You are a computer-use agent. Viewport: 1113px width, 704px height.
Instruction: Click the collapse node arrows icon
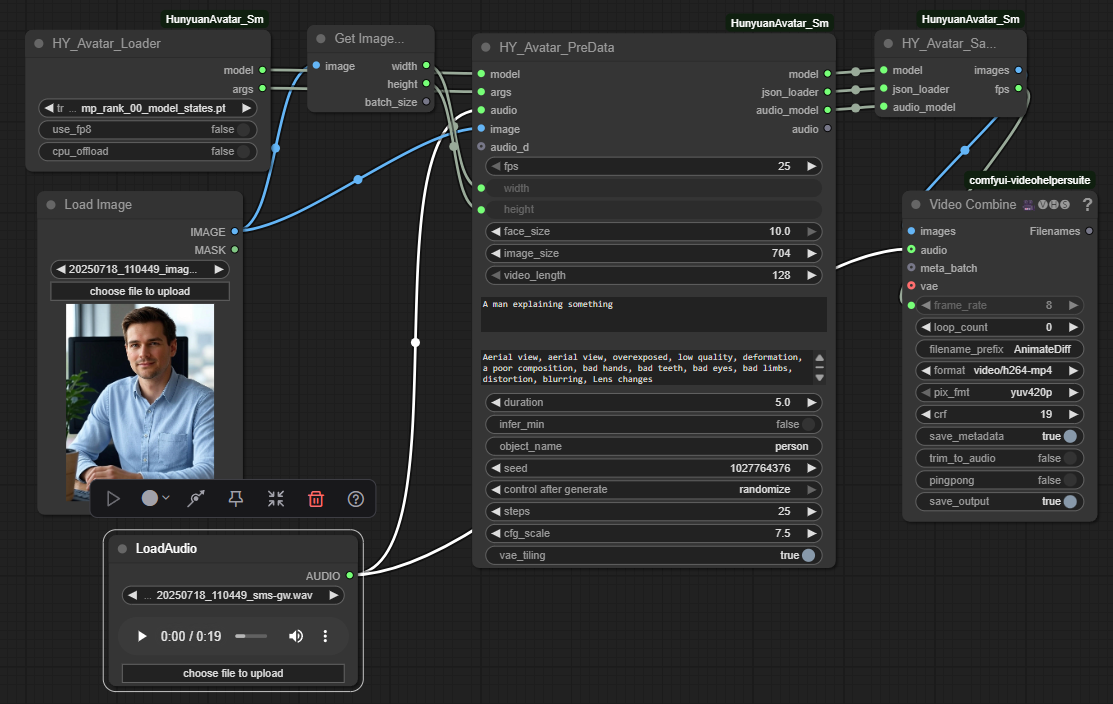pos(276,498)
